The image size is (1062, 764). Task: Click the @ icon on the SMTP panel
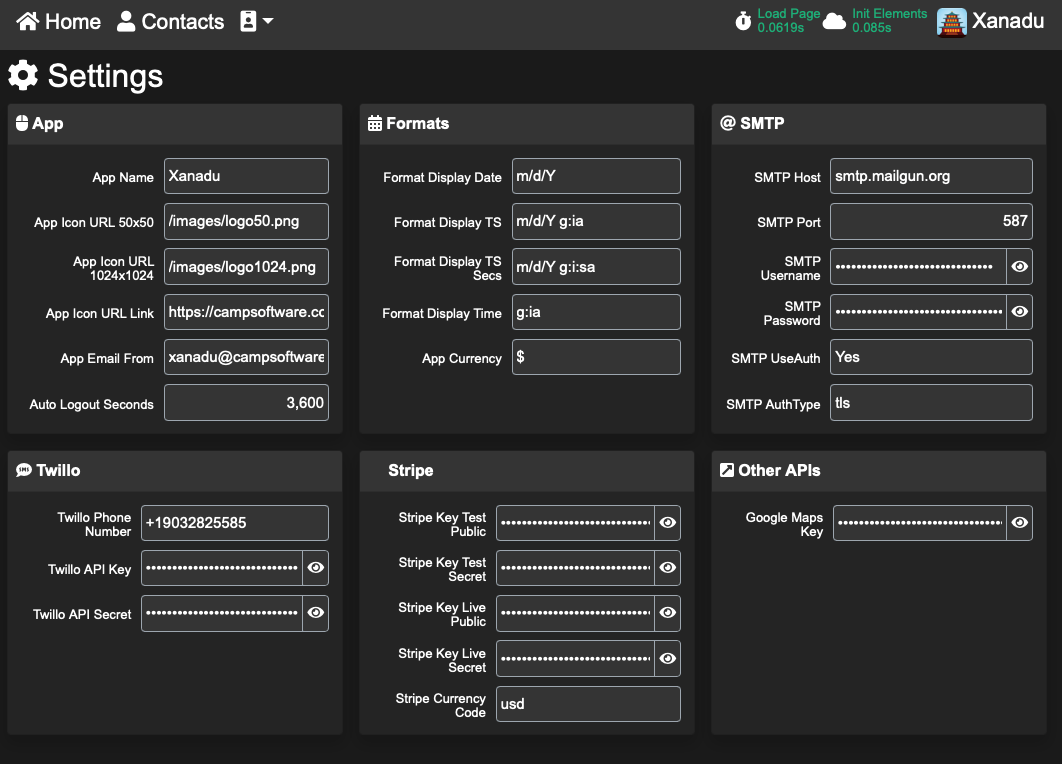pos(727,123)
